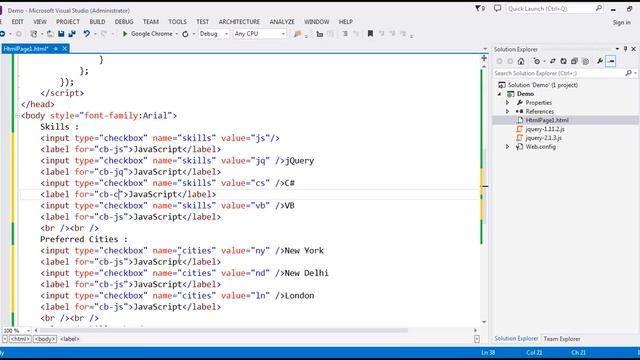The height and width of the screenshot is (360, 640).
Task: Open the ANALYZE menu
Action: pyautogui.click(x=282, y=22)
